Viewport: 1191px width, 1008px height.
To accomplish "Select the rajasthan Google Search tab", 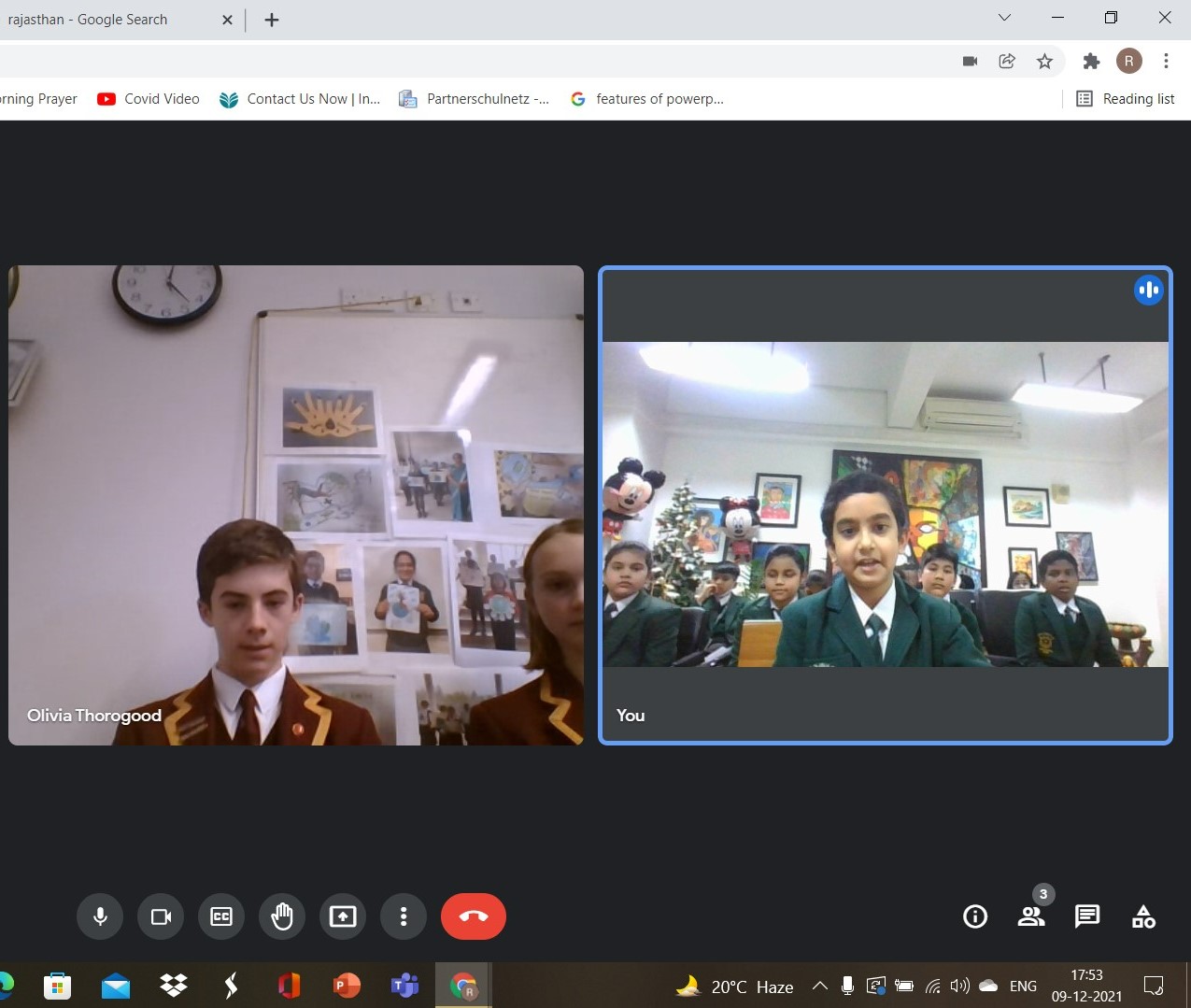I will (x=103, y=20).
